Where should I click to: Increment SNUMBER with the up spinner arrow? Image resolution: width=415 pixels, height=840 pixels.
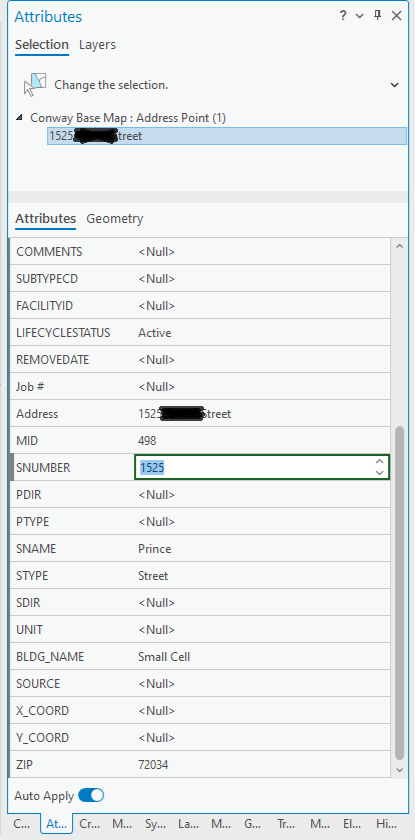click(380, 462)
